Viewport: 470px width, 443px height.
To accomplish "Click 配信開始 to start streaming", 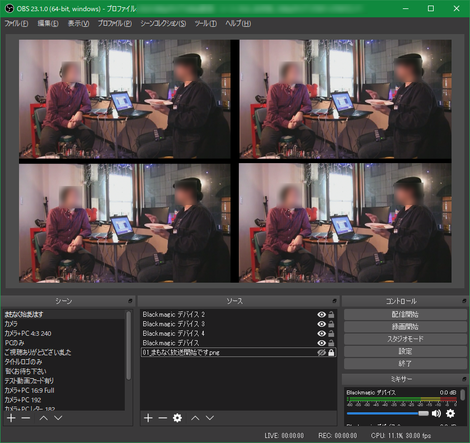I will 405,314.
